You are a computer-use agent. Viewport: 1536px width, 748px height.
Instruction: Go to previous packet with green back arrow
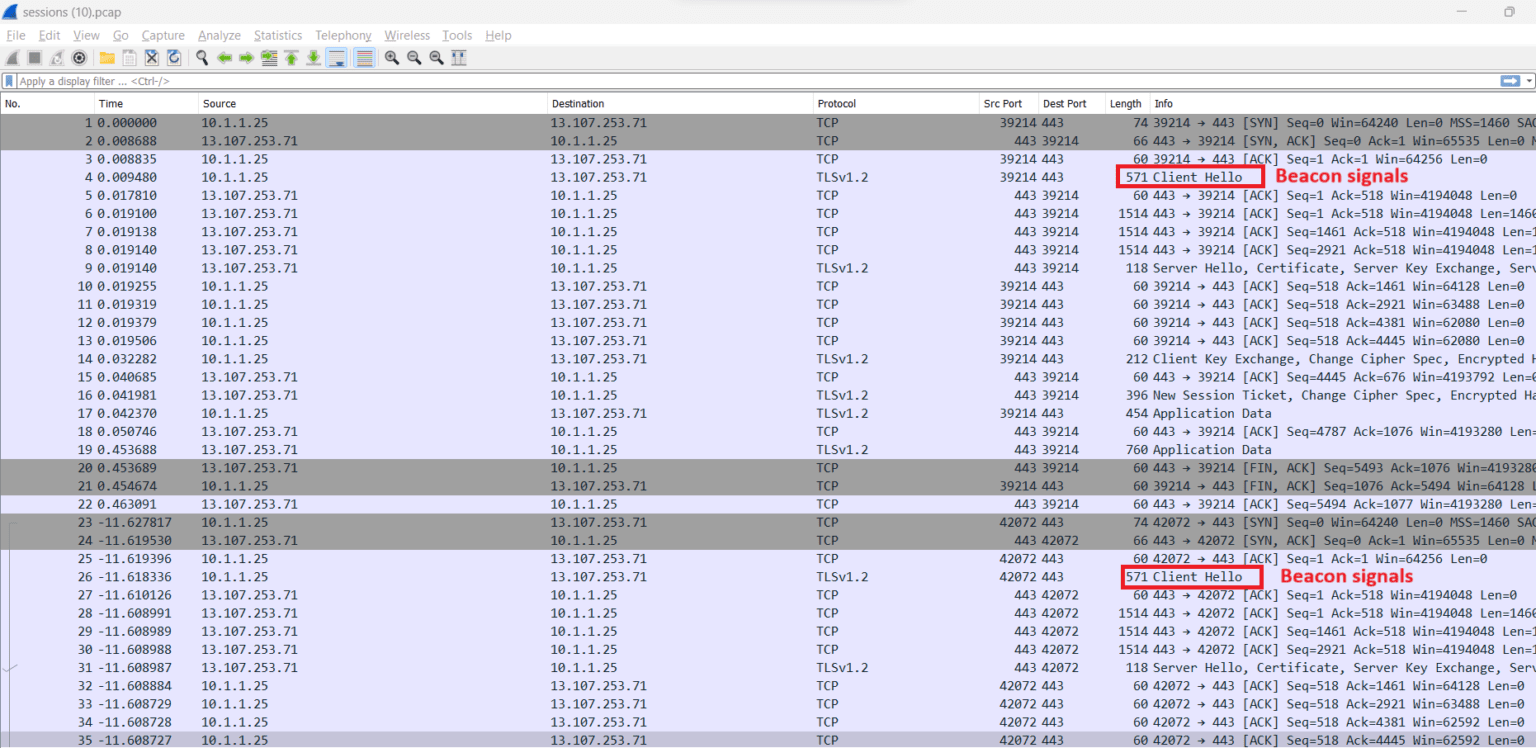click(223, 57)
